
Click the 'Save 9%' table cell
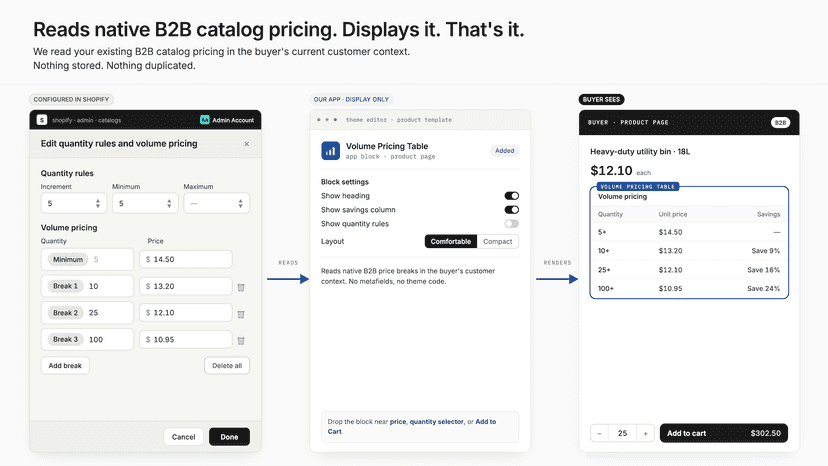[x=766, y=251]
